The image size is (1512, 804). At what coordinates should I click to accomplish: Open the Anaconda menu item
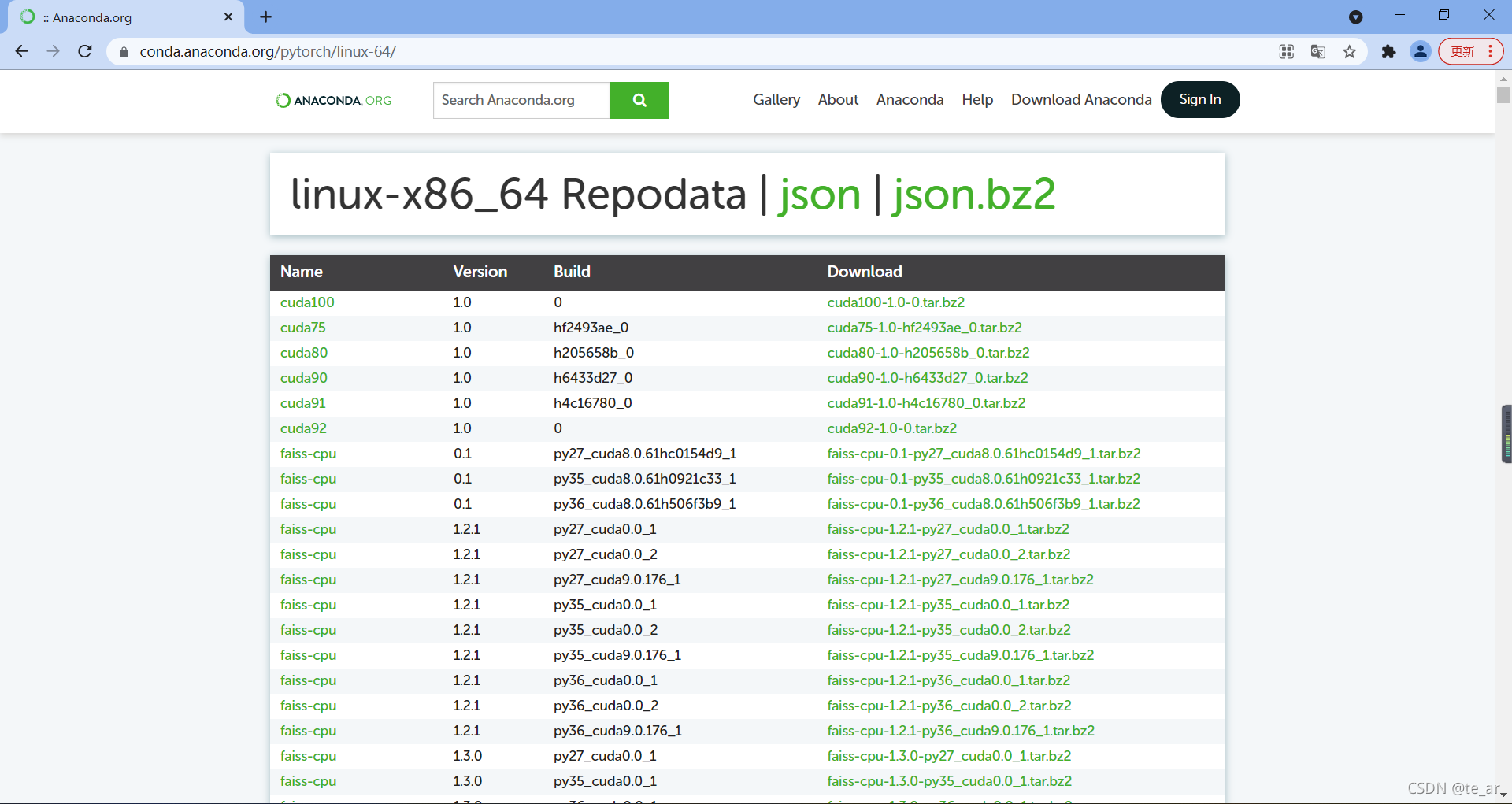(910, 99)
